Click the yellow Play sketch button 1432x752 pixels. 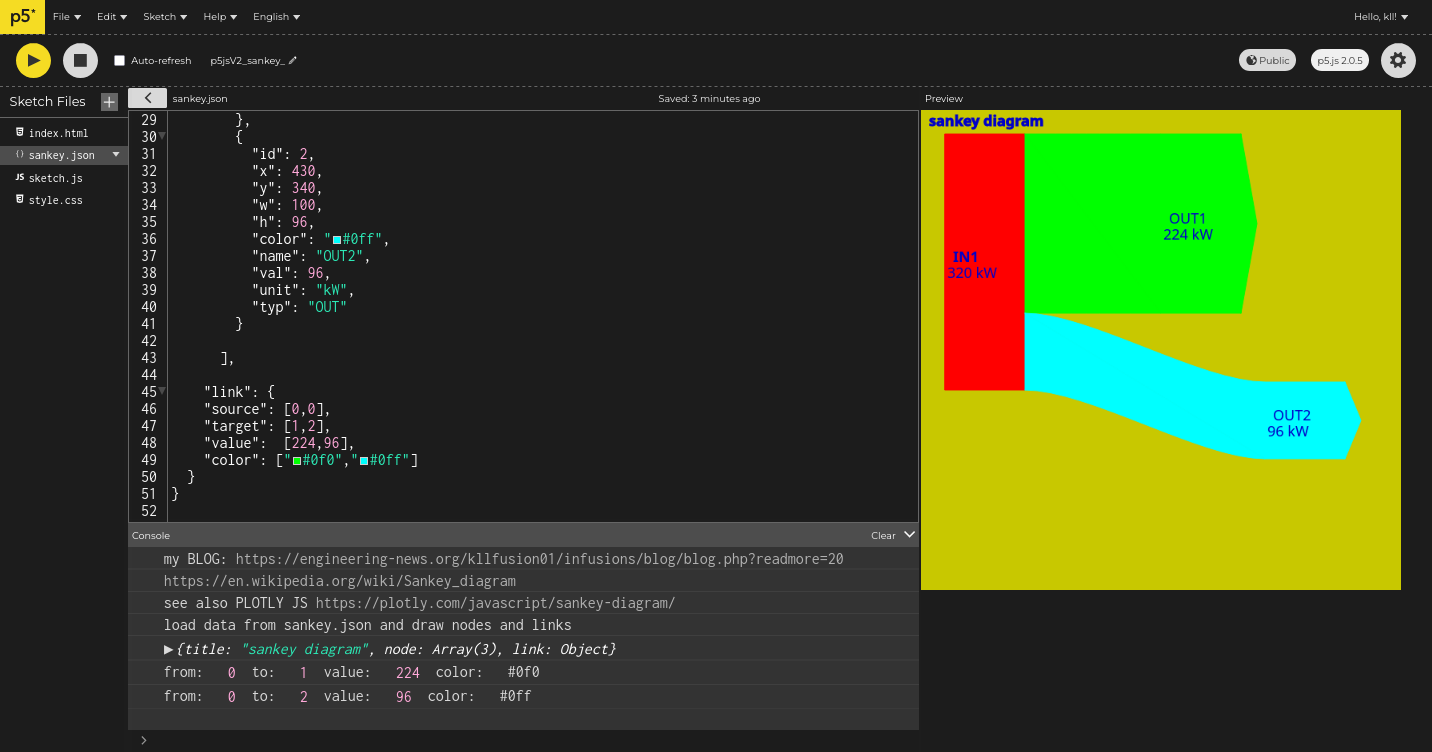33,60
